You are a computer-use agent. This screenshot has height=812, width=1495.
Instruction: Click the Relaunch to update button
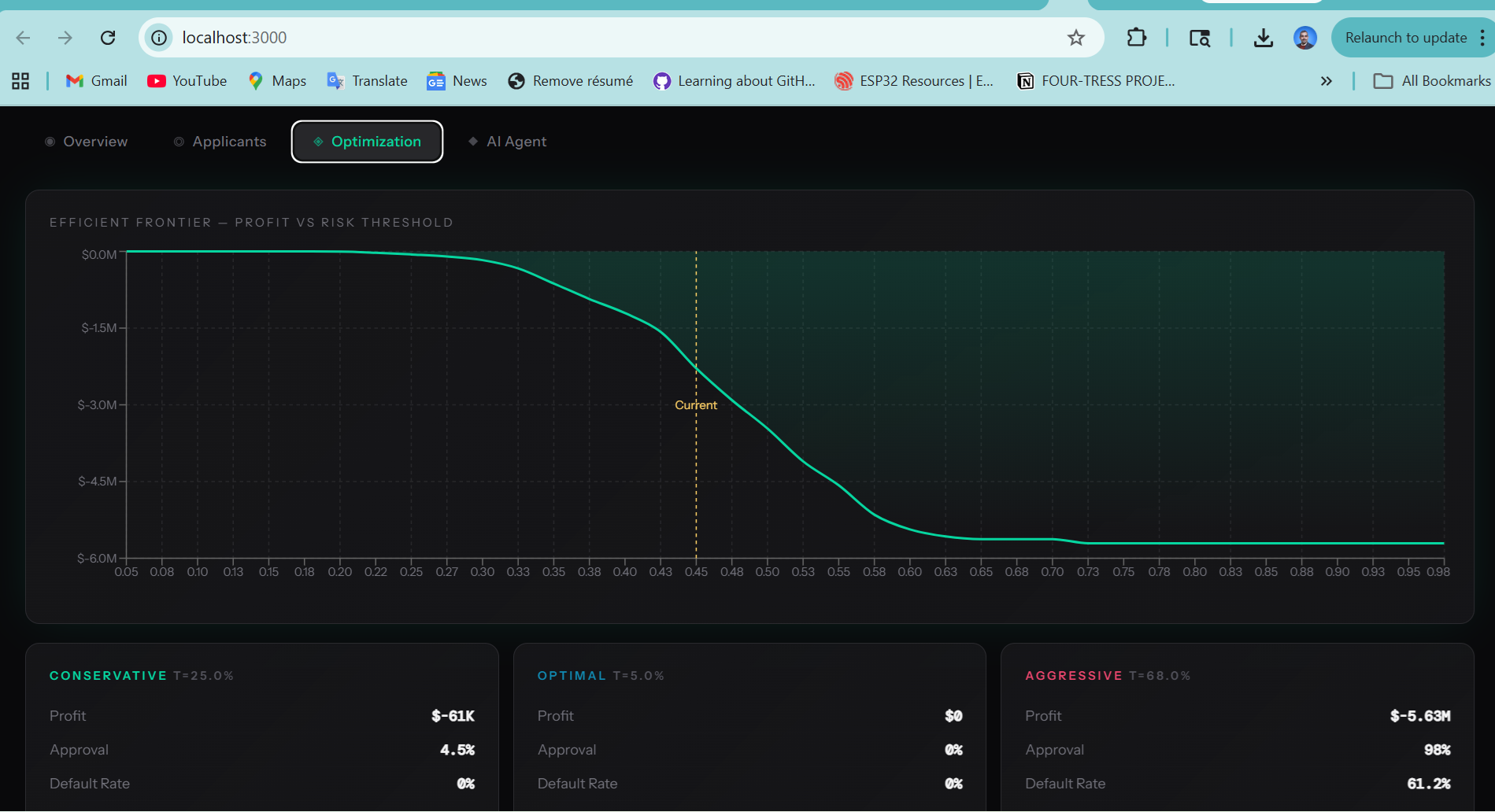[1405, 38]
